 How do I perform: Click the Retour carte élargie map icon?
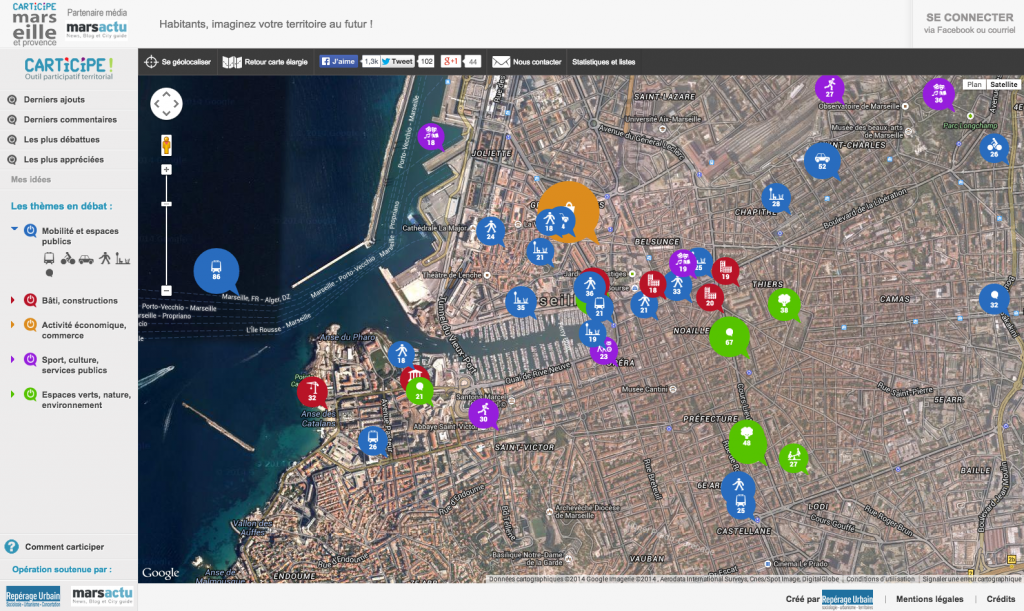[x=231, y=62]
